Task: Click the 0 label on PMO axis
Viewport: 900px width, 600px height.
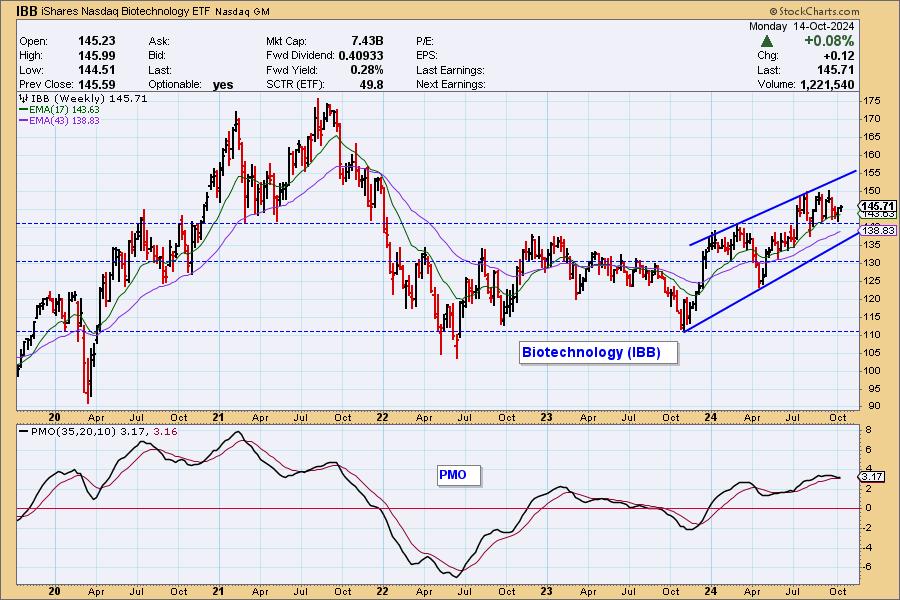Action: [868, 508]
